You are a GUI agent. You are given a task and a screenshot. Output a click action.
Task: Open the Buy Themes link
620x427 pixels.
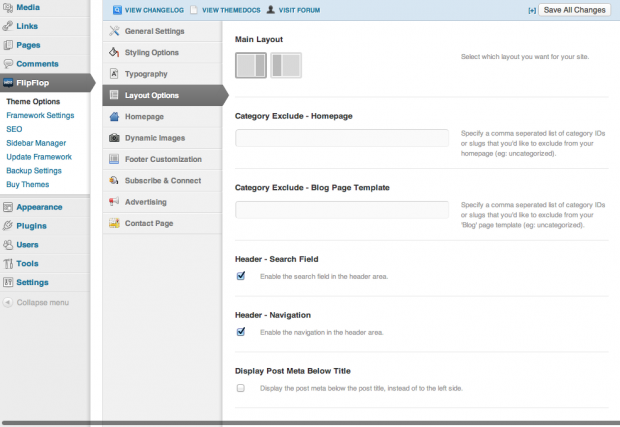point(28,185)
